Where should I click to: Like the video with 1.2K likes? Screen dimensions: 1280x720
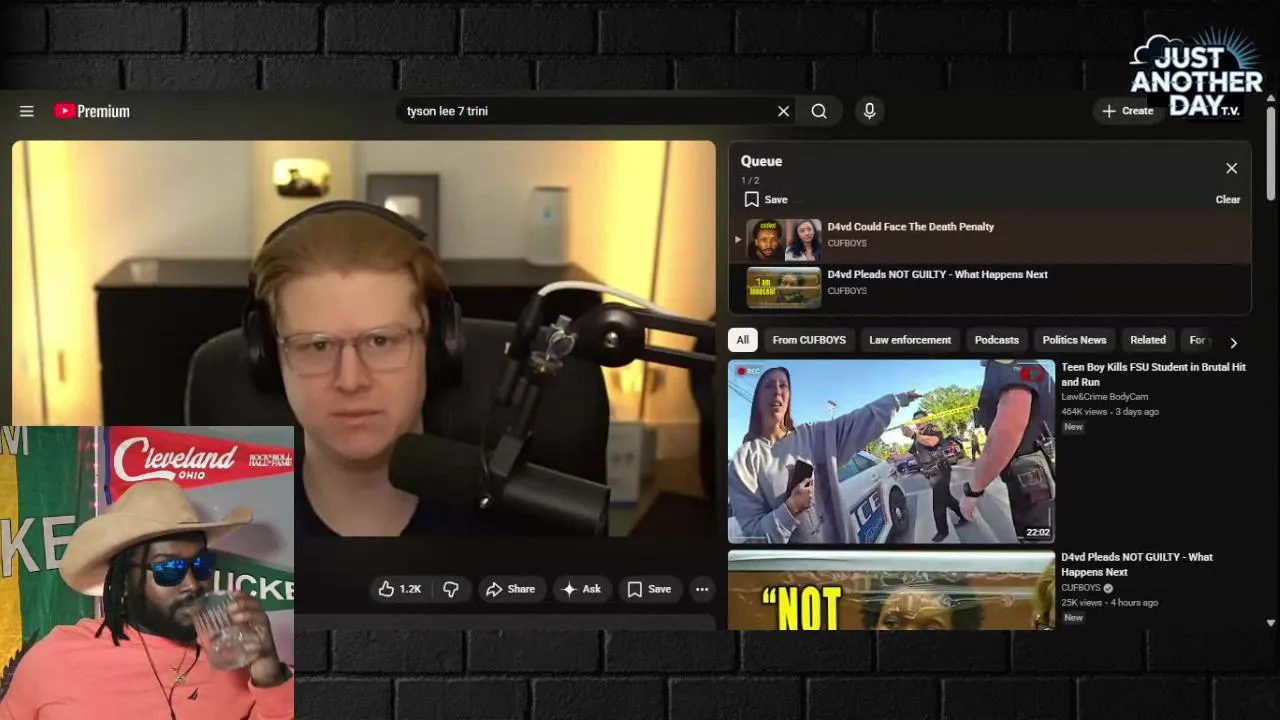(399, 589)
